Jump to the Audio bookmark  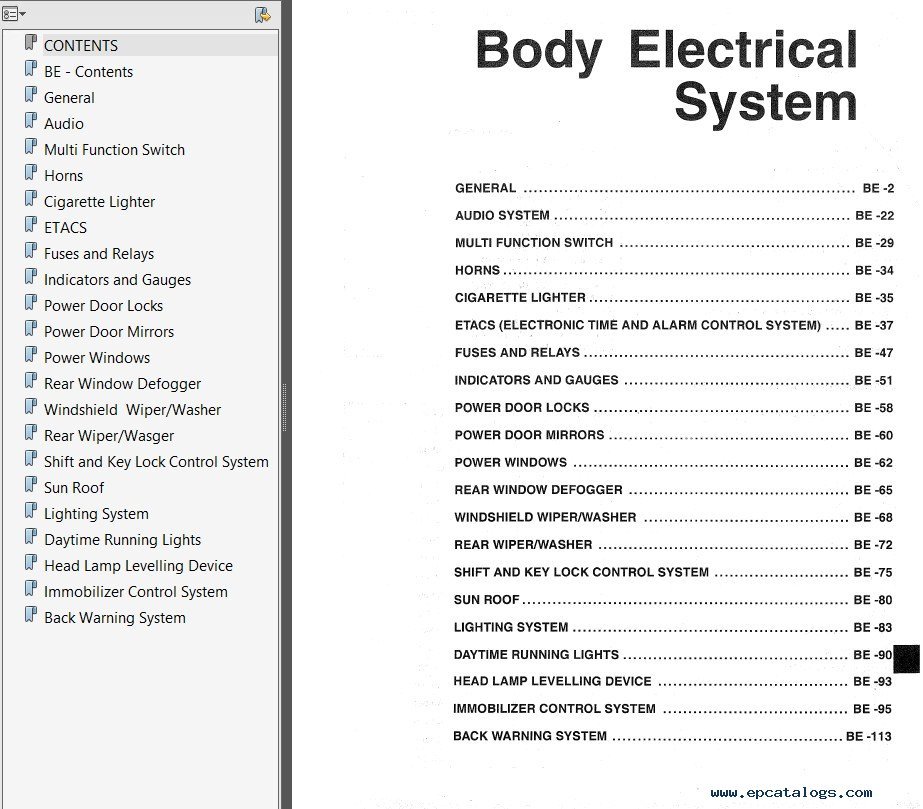64,123
